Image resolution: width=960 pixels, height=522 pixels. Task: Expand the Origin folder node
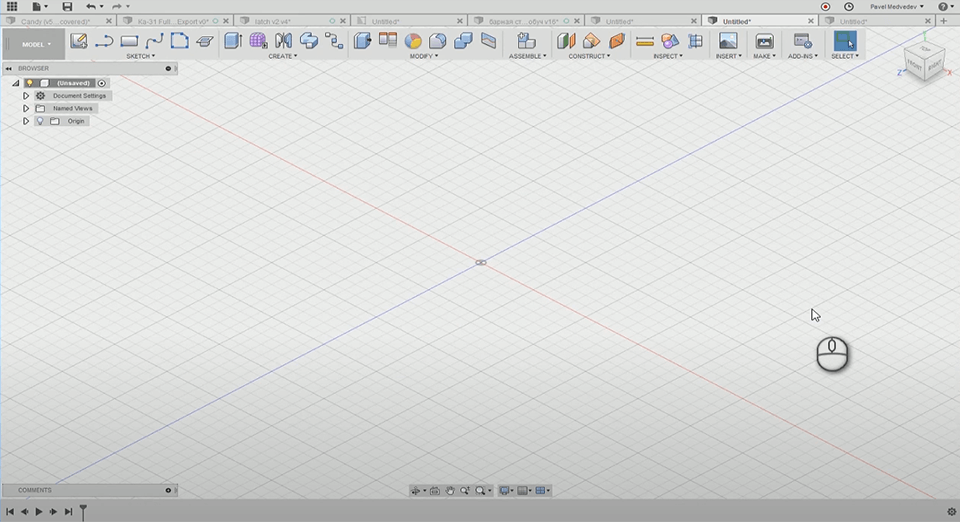[26, 121]
